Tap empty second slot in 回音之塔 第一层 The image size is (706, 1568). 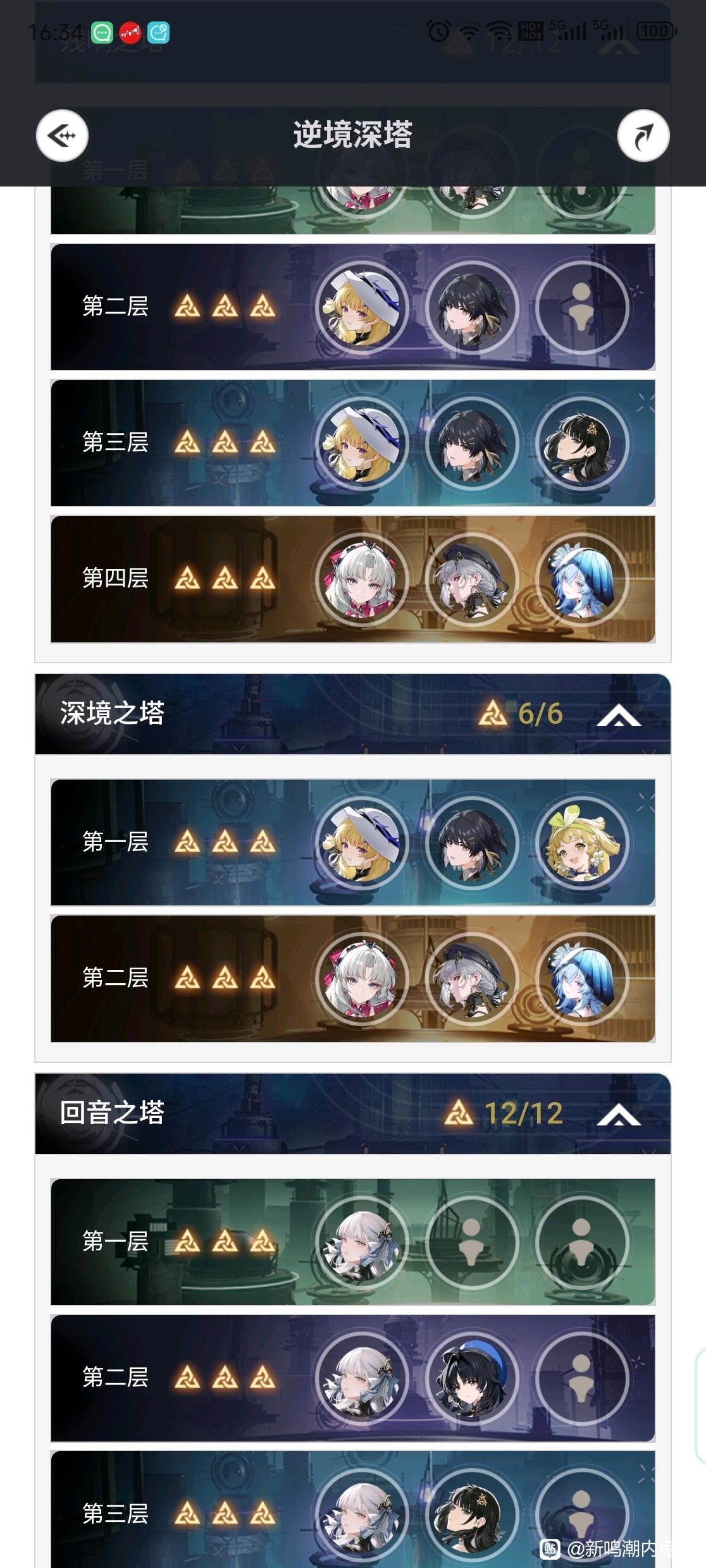click(472, 1242)
